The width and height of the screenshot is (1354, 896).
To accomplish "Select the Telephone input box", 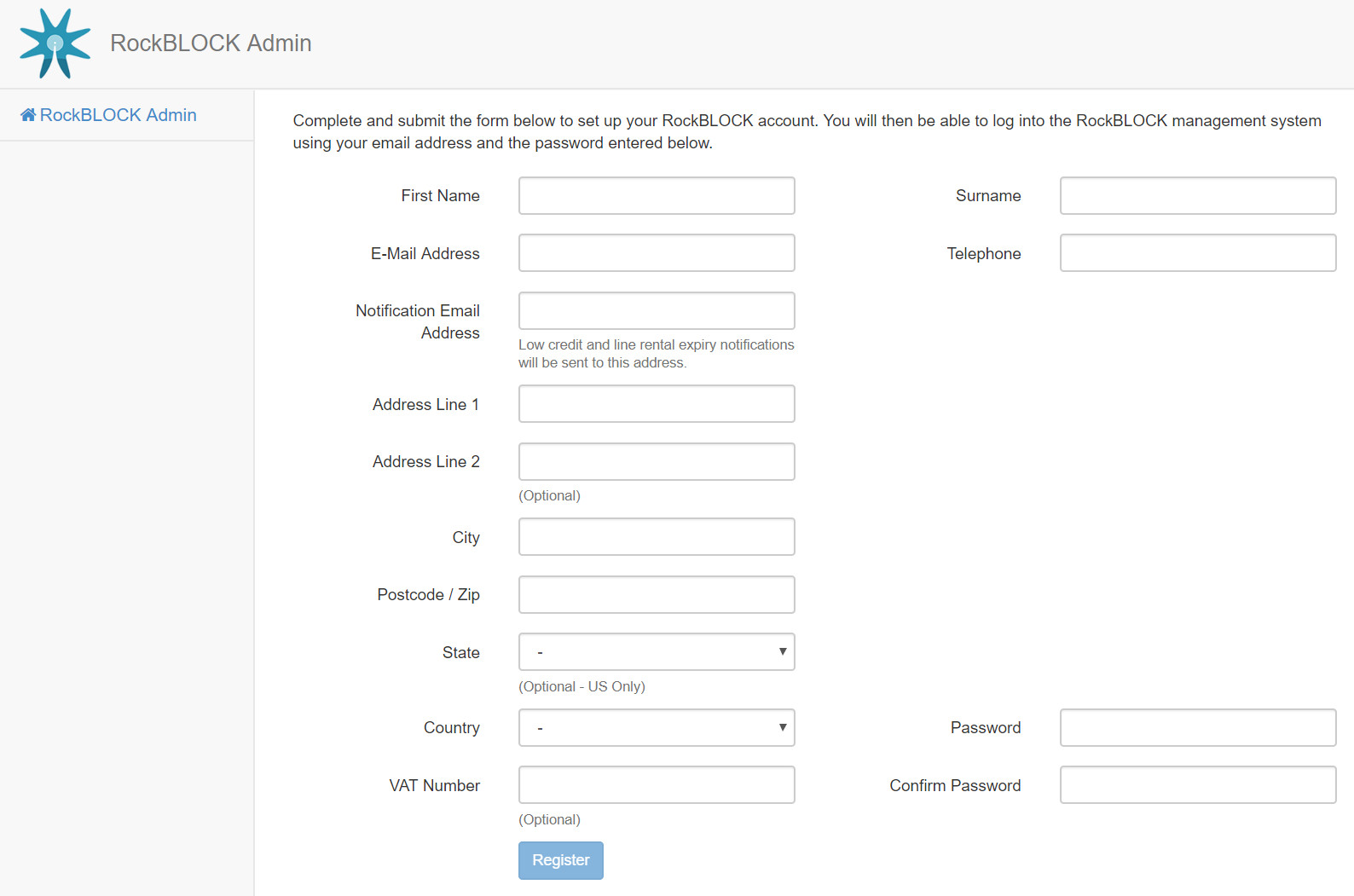I will click(1198, 253).
